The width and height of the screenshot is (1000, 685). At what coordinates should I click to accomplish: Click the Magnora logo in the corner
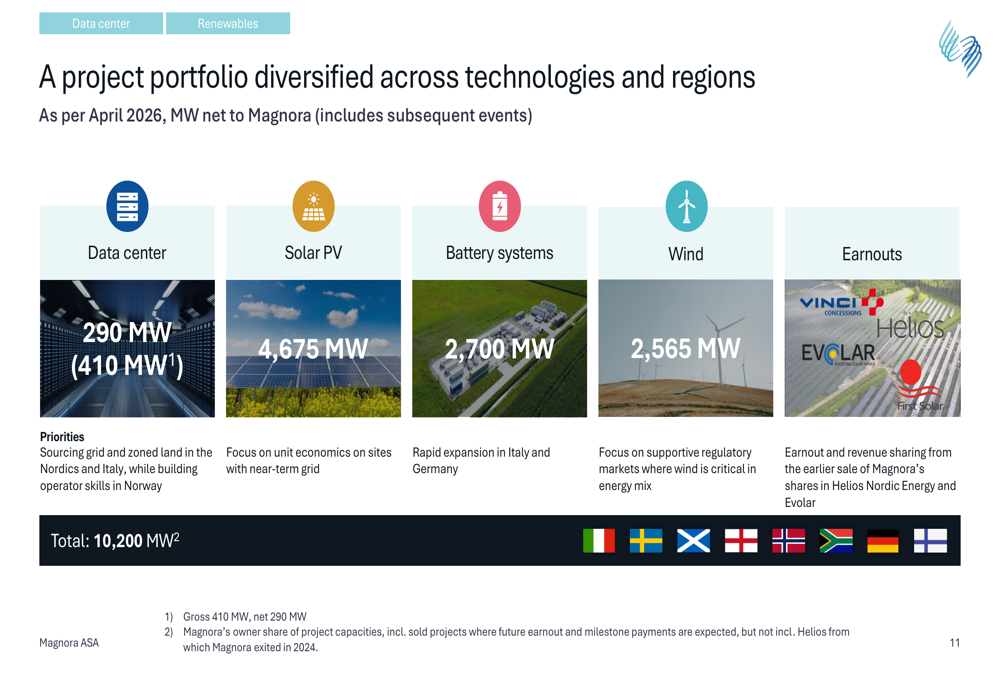coord(960,48)
